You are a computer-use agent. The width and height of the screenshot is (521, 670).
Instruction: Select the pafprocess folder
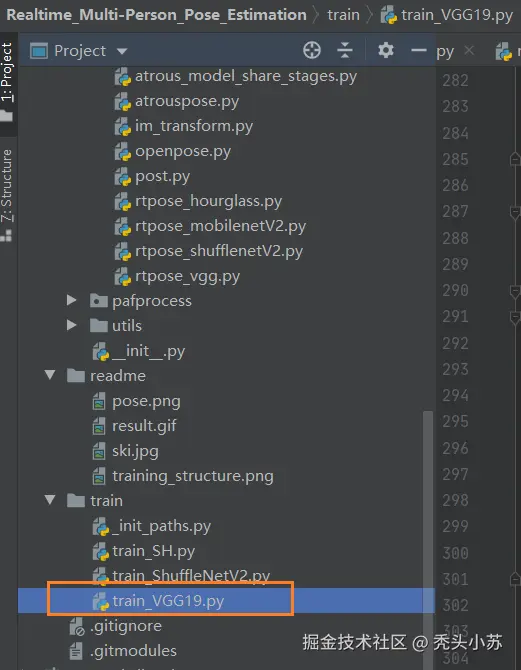tap(152, 301)
